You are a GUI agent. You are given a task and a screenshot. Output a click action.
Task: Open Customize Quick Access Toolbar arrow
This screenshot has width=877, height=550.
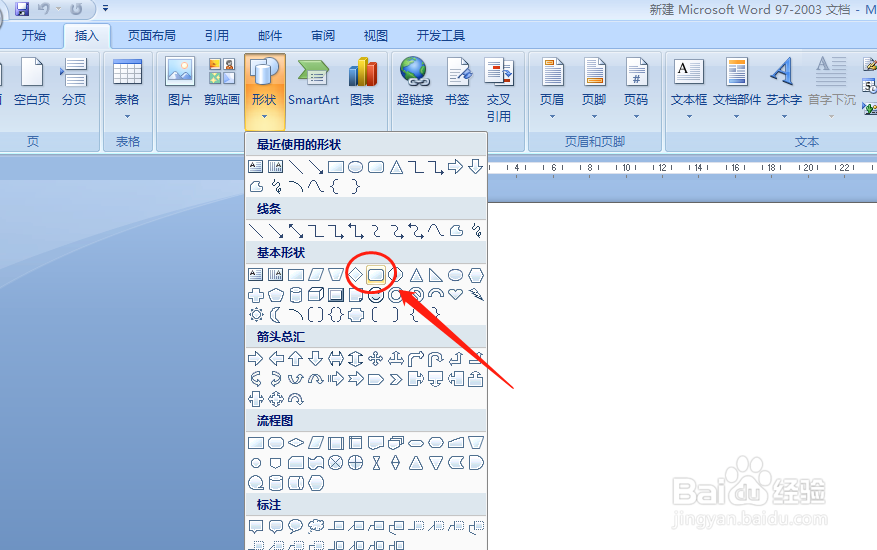106,8
